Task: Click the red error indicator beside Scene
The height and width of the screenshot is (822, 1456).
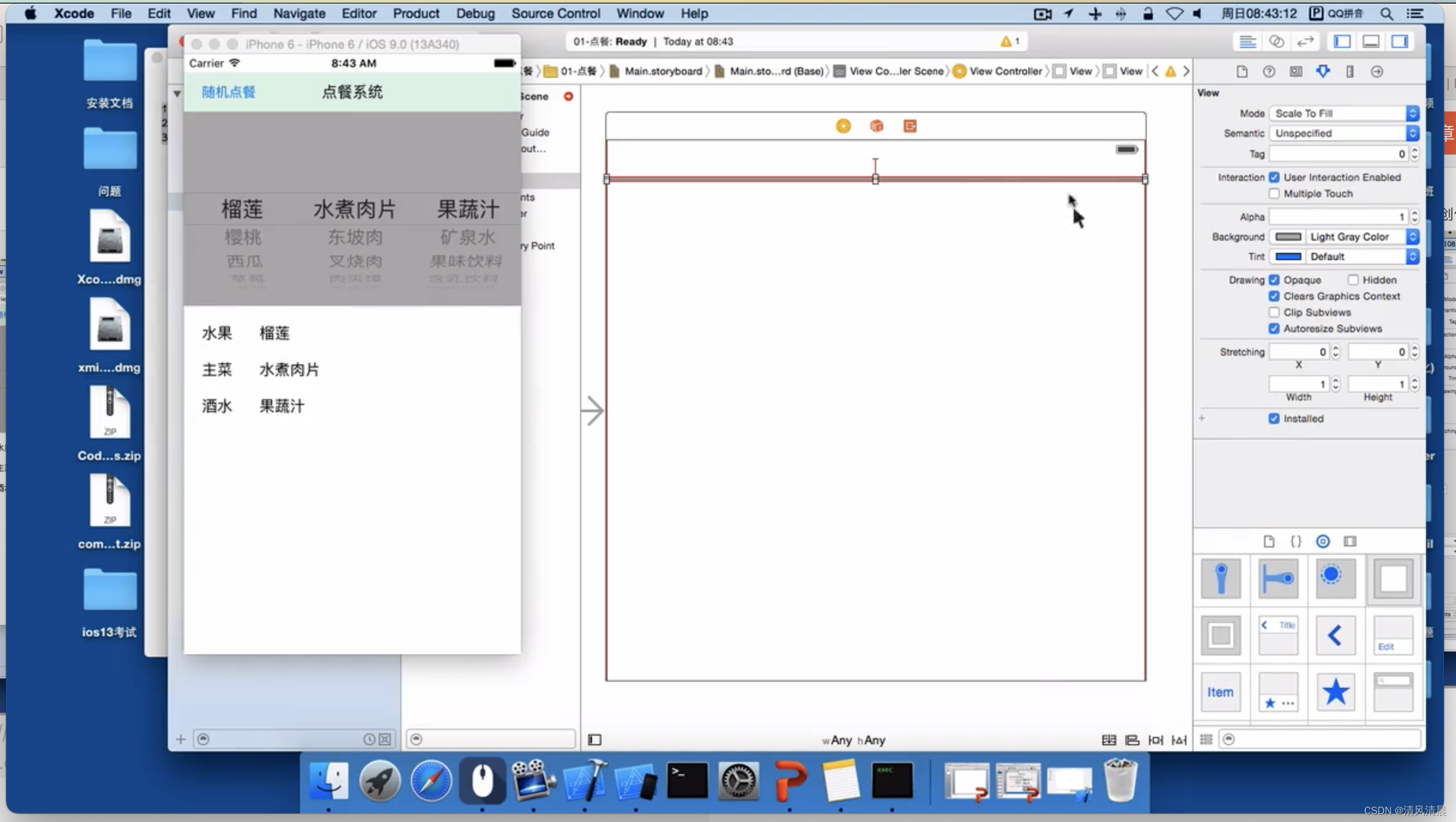Action: click(568, 96)
